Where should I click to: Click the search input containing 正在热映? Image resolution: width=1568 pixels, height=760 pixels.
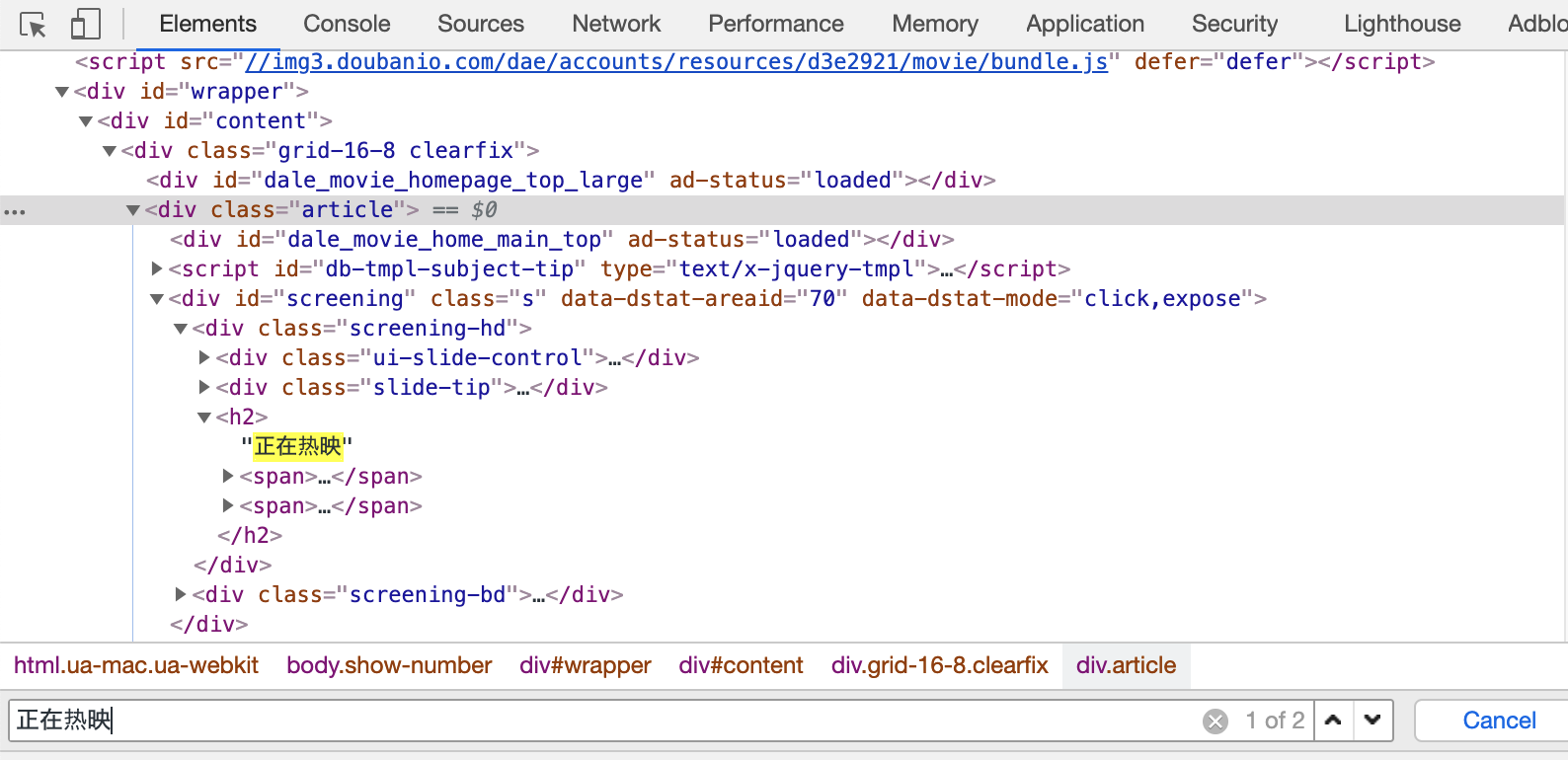pyautogui.click(x=592, y=721)
